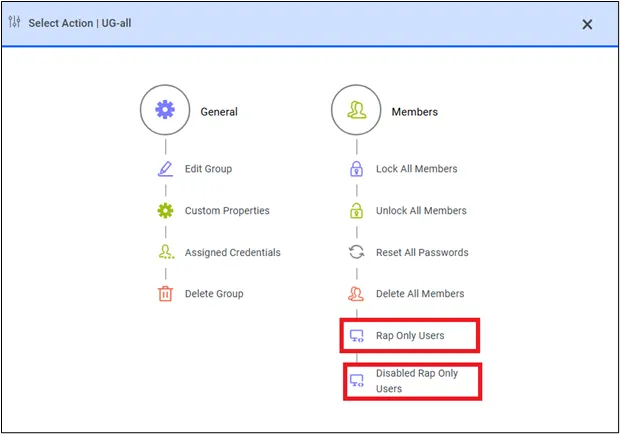Image resolution: width=620 pixels, height=434 pixels.
Task: Click the Delete Group trash icon
Action: [x=165, y=294]
